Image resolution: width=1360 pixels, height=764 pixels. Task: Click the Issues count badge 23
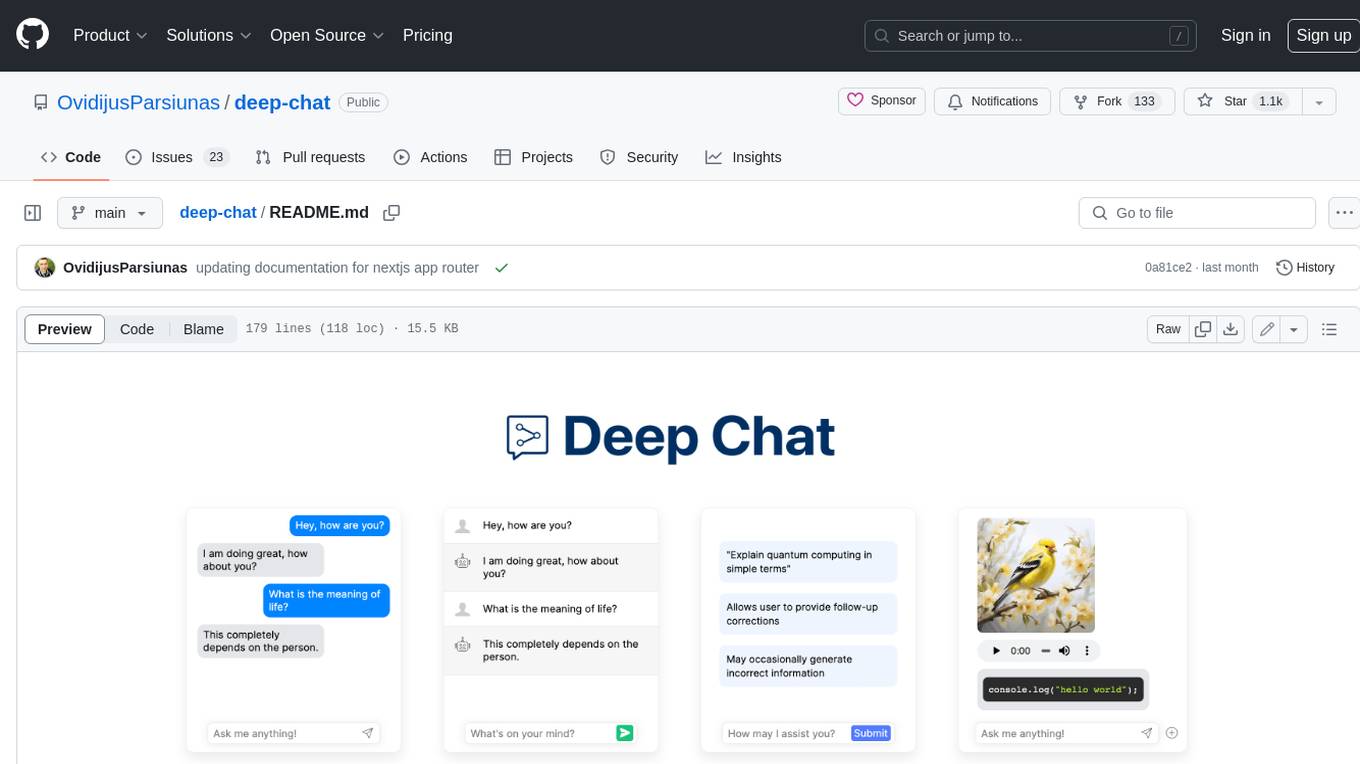click(216, 157)
